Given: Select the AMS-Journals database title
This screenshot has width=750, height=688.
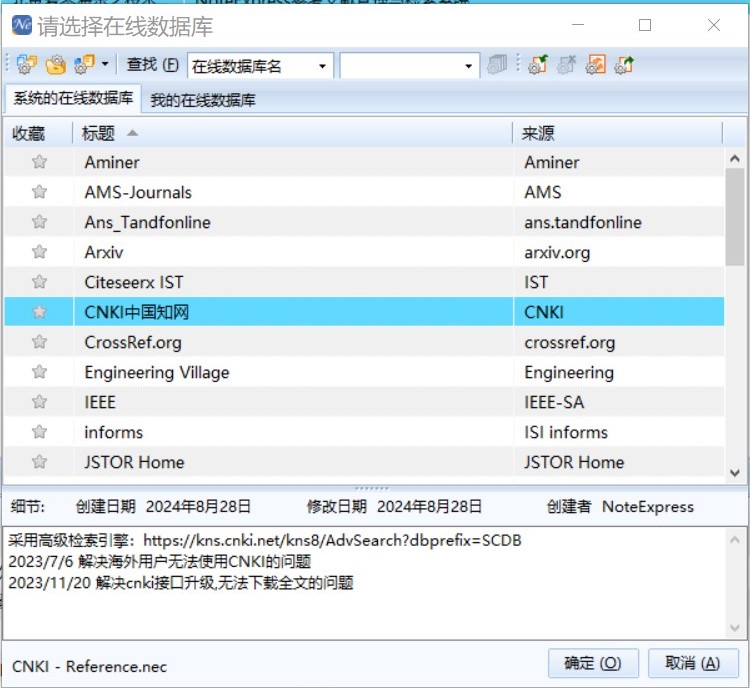Looking at the screenshot, I should (138, 192).
